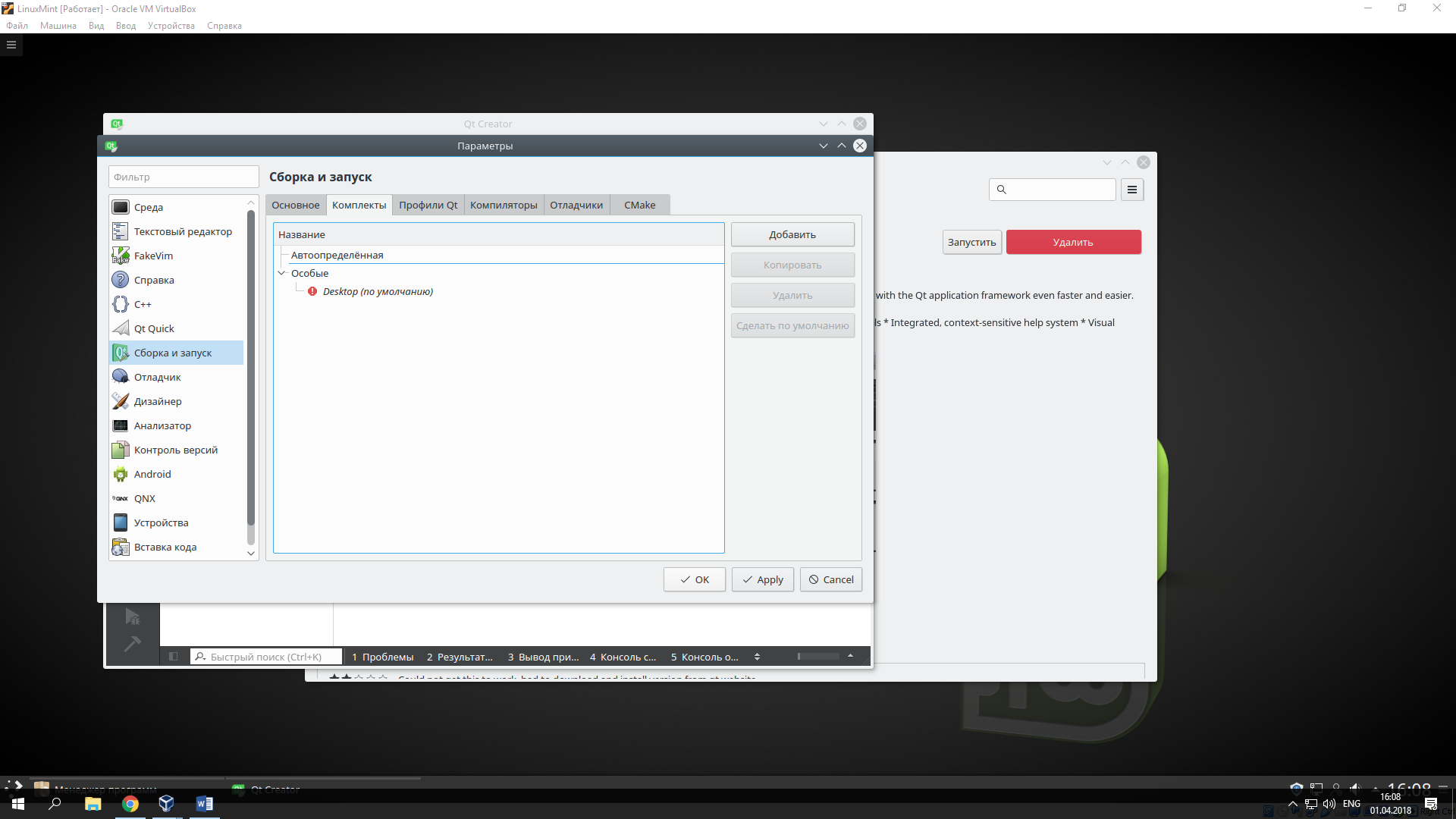Toggle the Qt Creator sidebar icon
This screenshot has height=819, width=1456.
[x=174, y=657]
